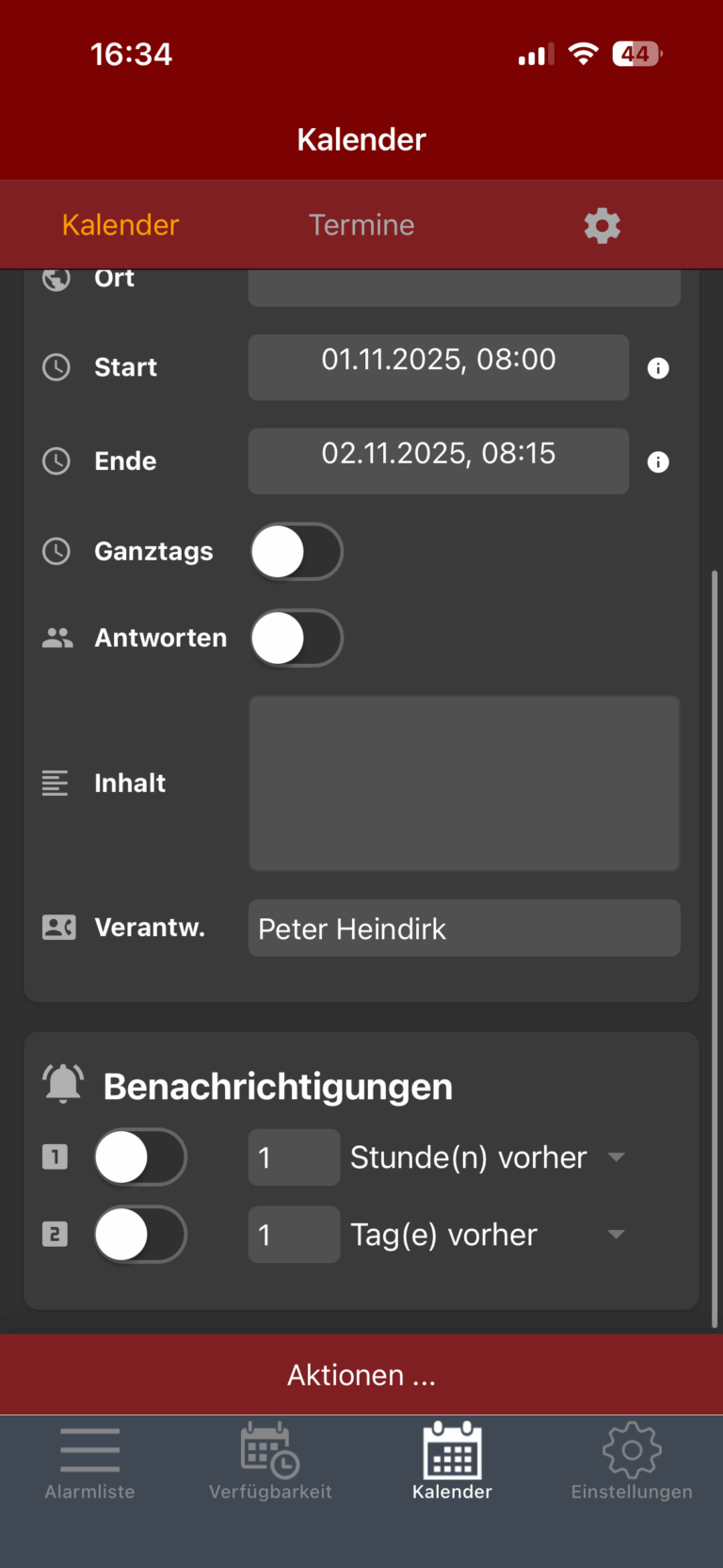Switch to the Termine tab

[361, 225]
